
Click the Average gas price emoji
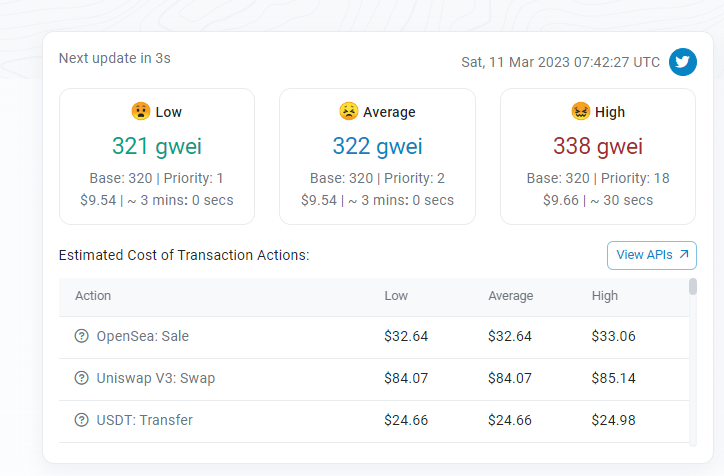click(x=348, y=111)
